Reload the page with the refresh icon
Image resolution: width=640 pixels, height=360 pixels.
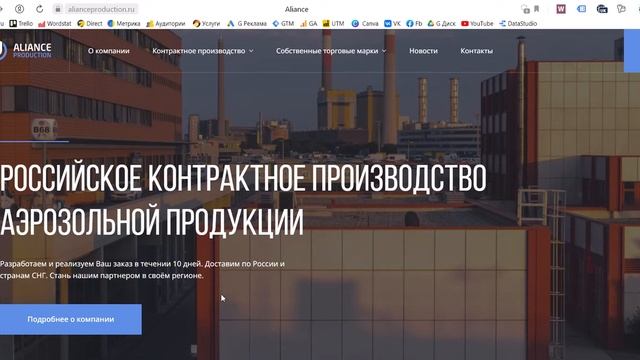[40, 9]
